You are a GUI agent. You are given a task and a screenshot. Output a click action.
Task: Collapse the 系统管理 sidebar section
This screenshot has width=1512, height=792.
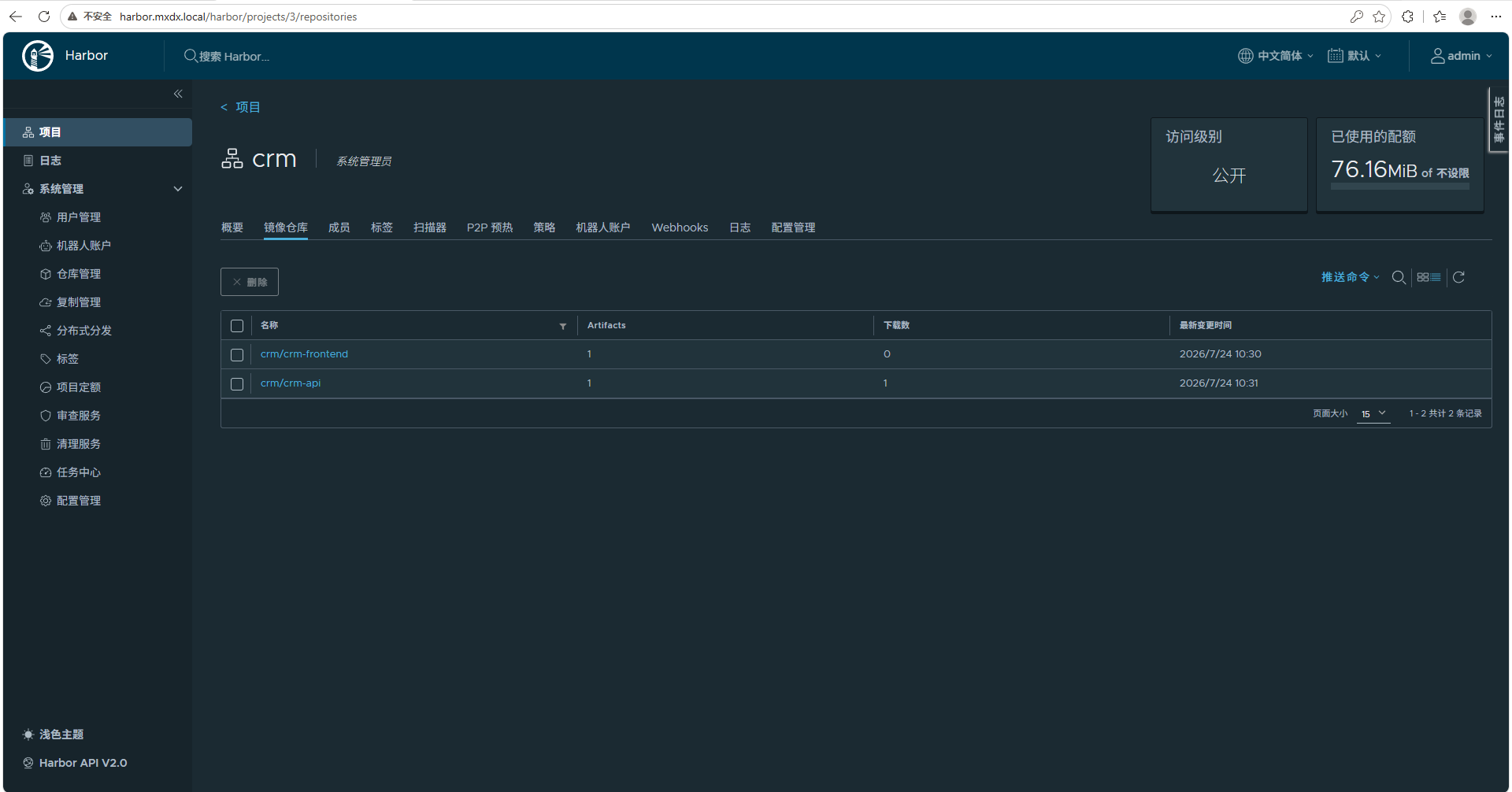[178, 189]
